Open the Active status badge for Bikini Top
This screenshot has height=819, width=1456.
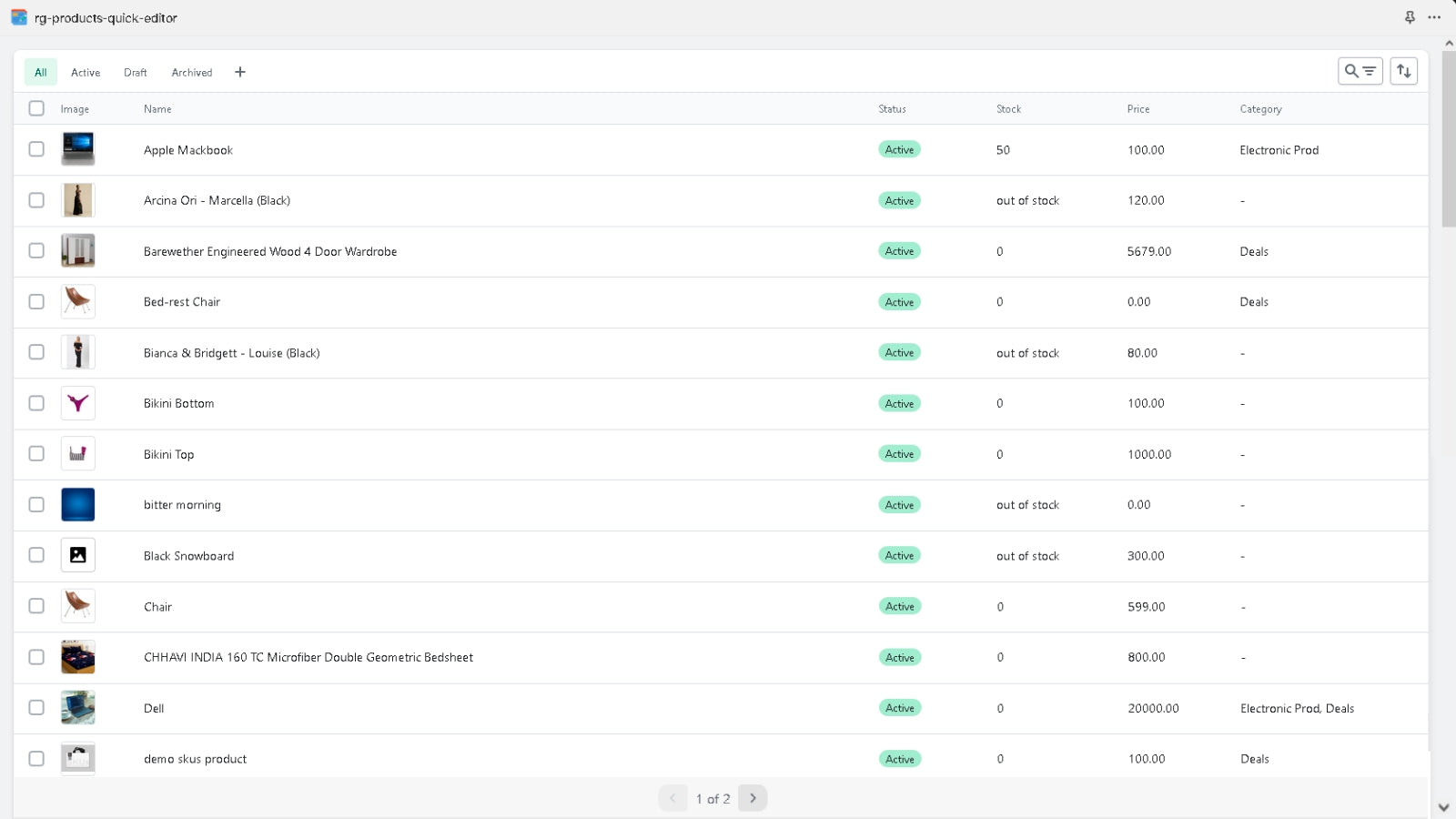[898, 453]
